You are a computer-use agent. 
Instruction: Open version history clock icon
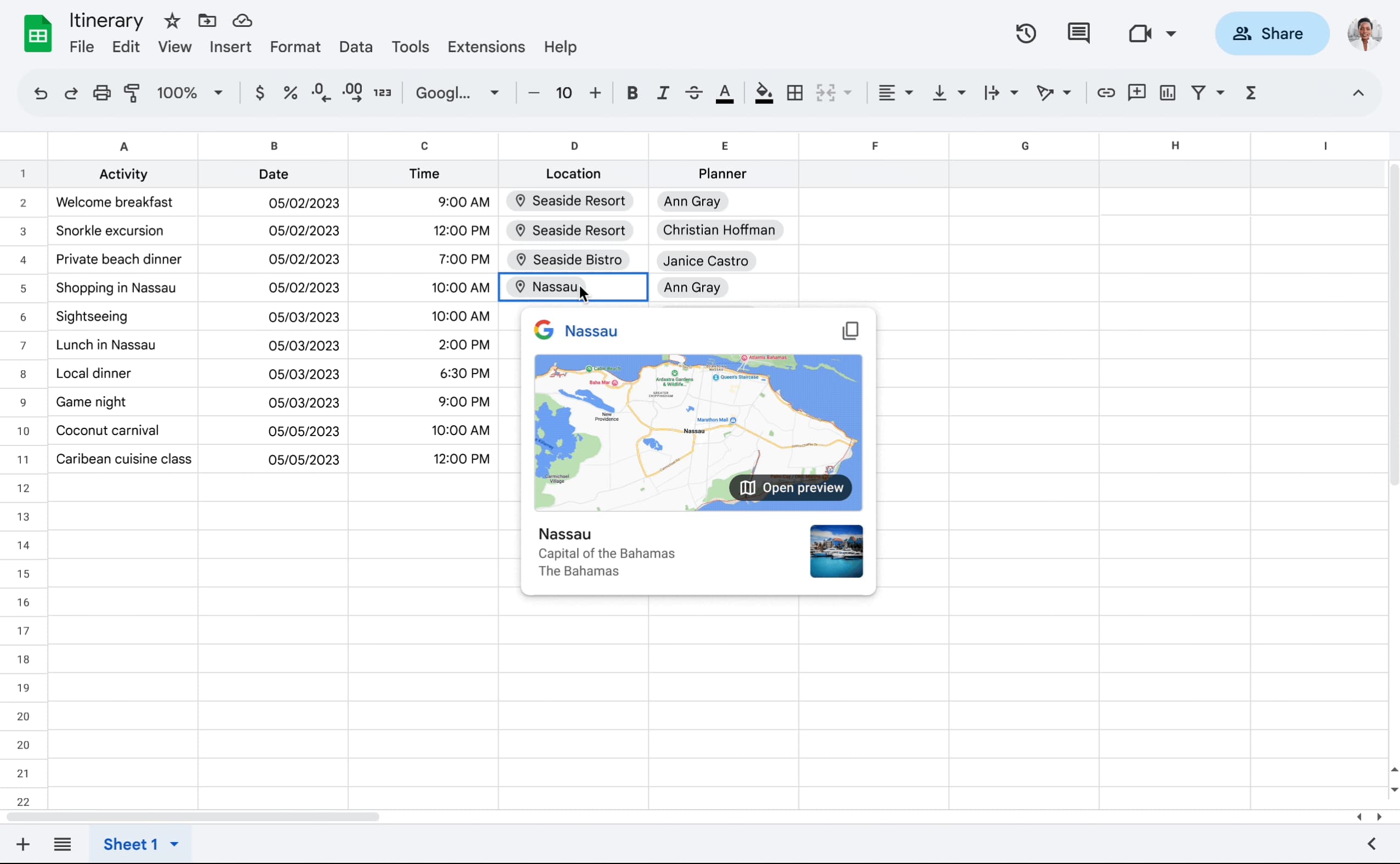(x=1026, y=34)
